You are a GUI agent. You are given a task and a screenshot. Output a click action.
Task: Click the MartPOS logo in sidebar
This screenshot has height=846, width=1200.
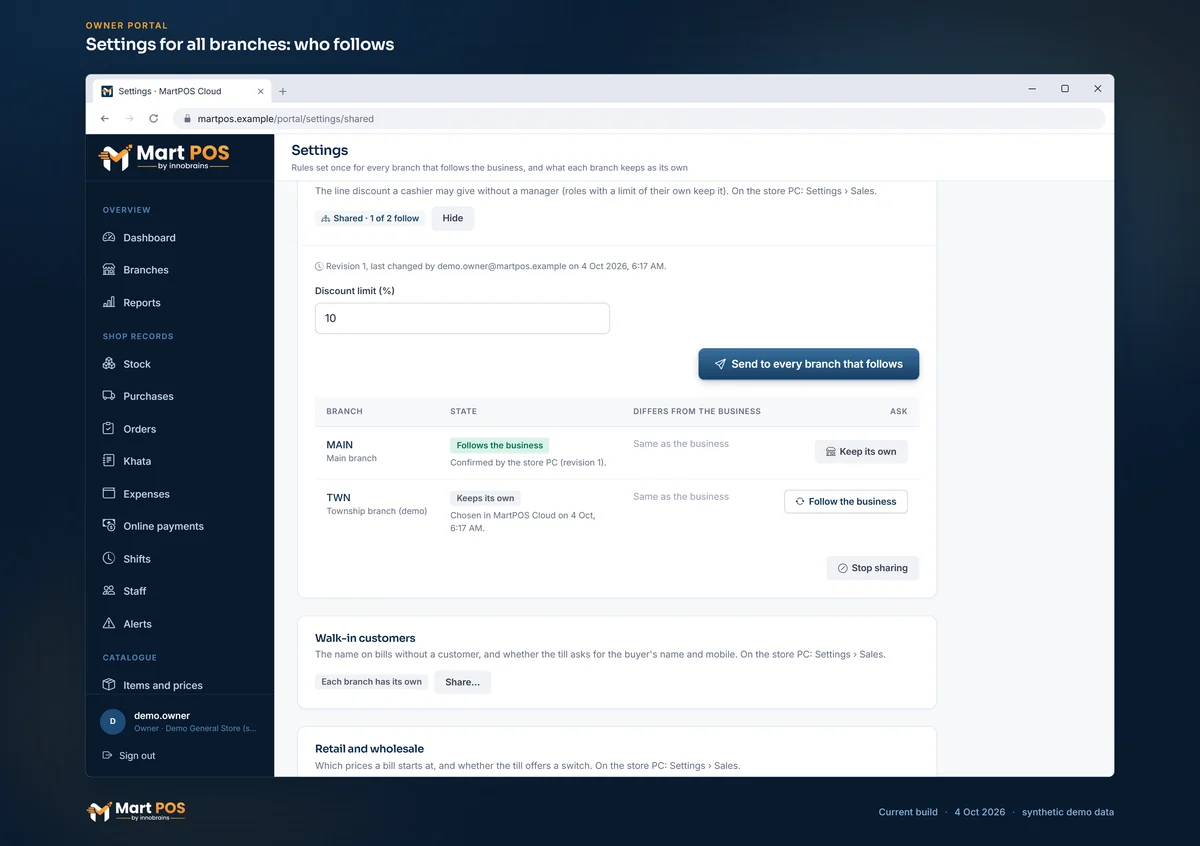[165, 157]
